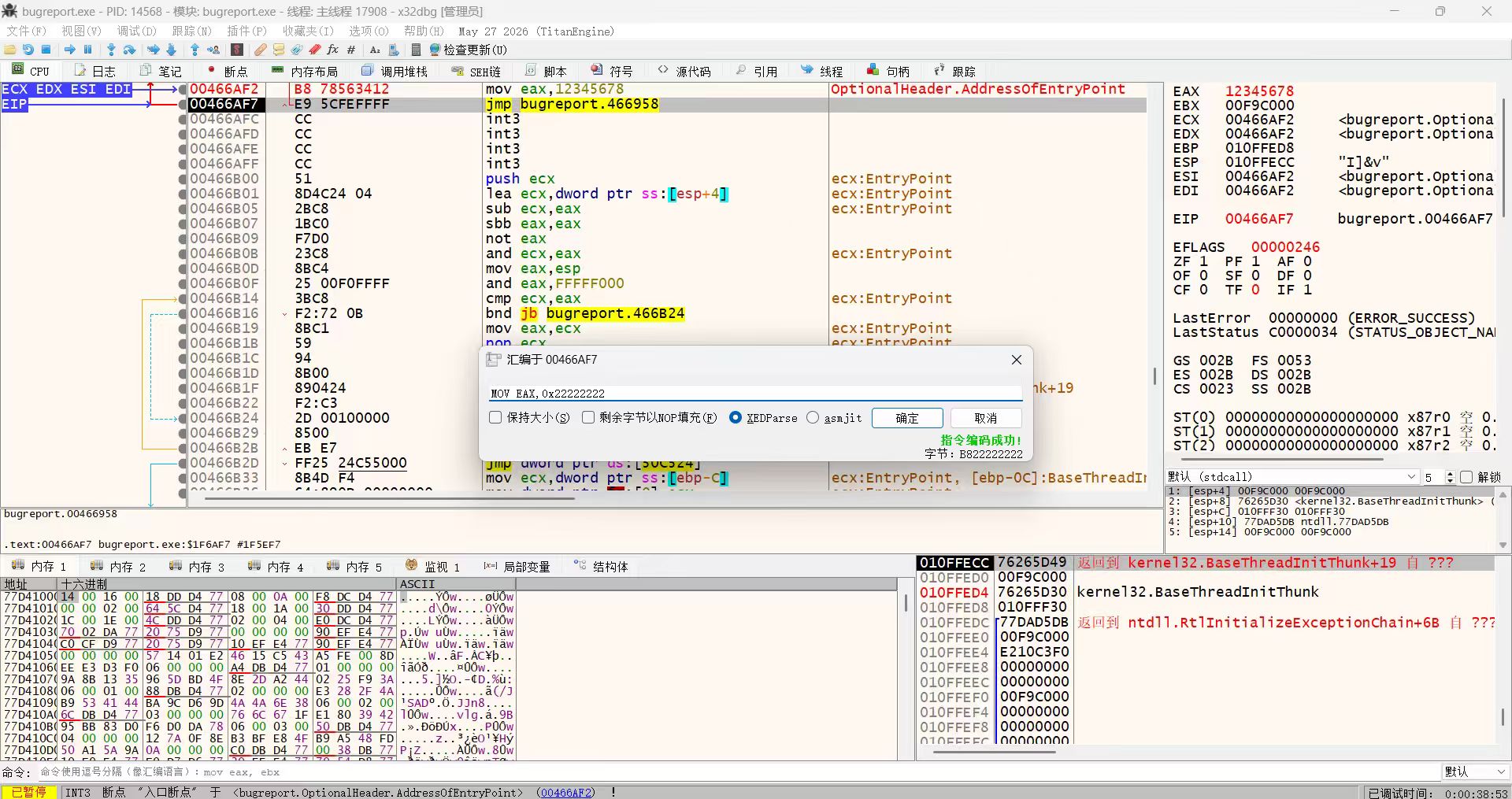Click the 确定 button in assemble dialog
Viewport: 1512px width, 799px height.
907,418
